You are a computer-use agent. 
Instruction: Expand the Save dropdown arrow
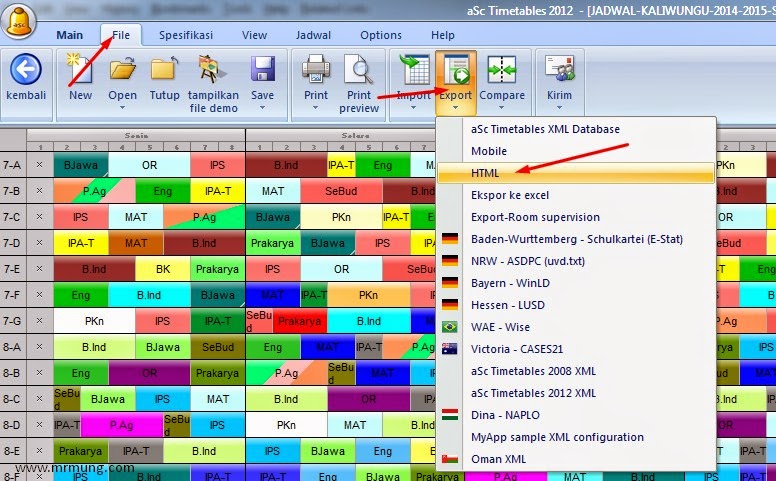[262, 107]
